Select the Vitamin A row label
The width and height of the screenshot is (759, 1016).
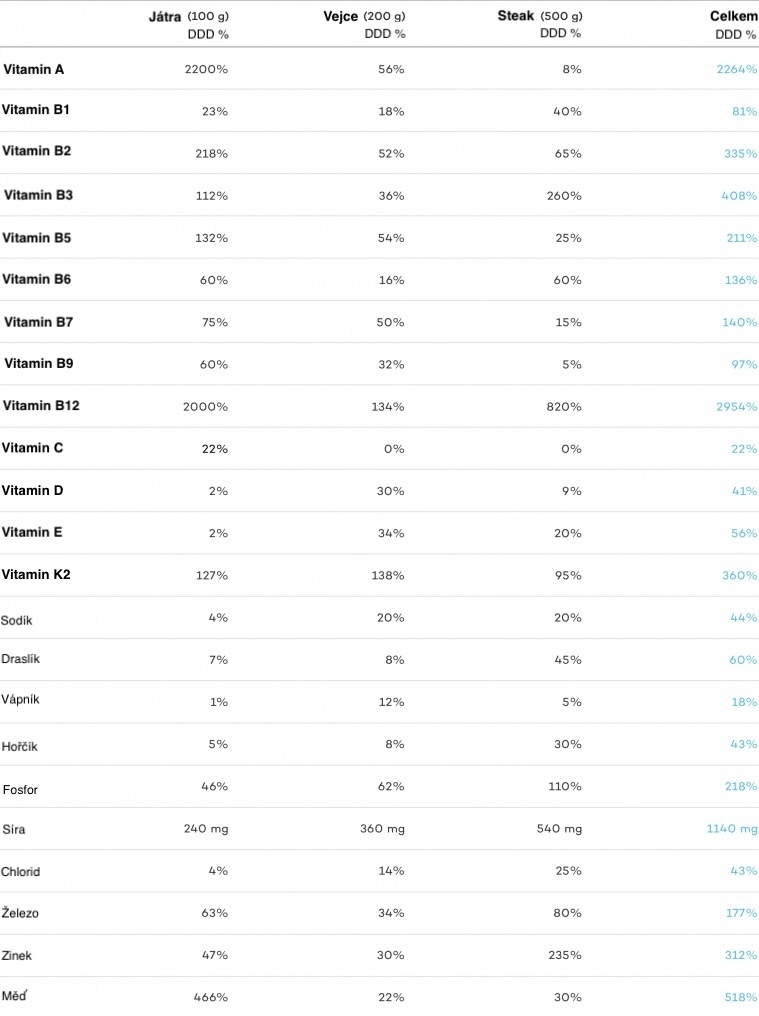[x=34, y=69]
